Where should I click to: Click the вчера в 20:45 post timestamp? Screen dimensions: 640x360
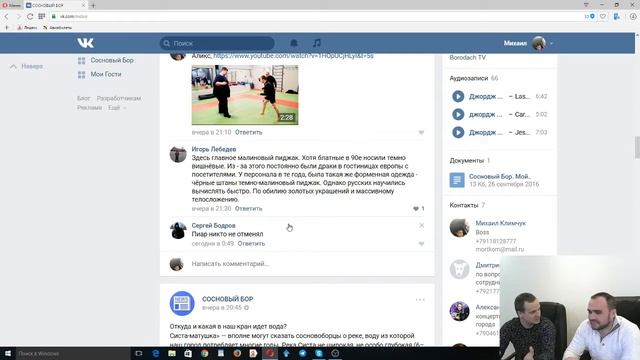point(222,308)
